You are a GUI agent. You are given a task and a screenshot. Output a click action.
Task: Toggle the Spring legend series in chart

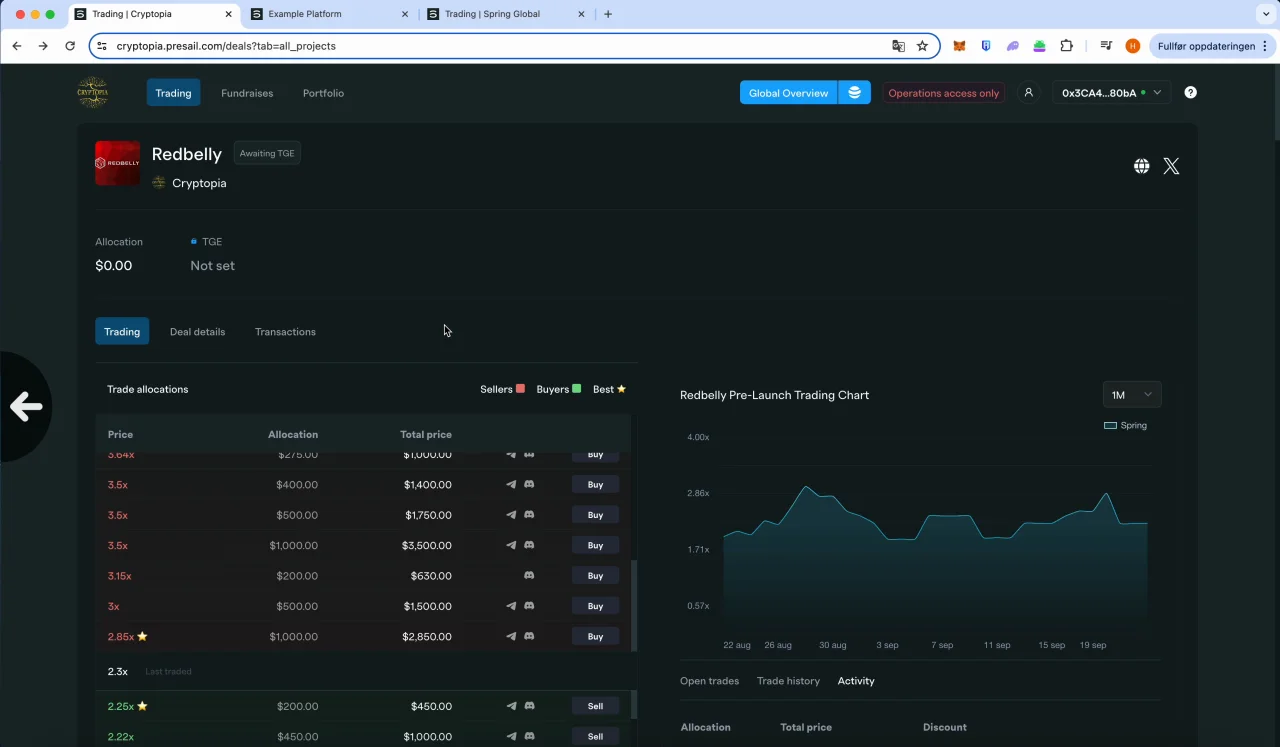1125,425
